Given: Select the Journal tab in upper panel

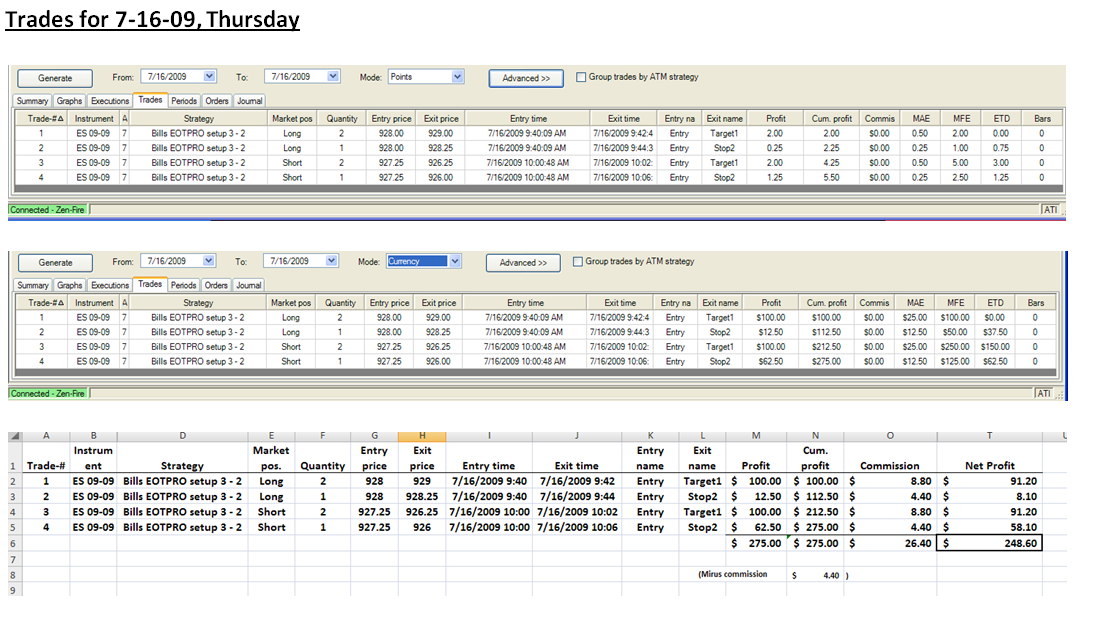Looking at the screenshot, I should (250, 101).
